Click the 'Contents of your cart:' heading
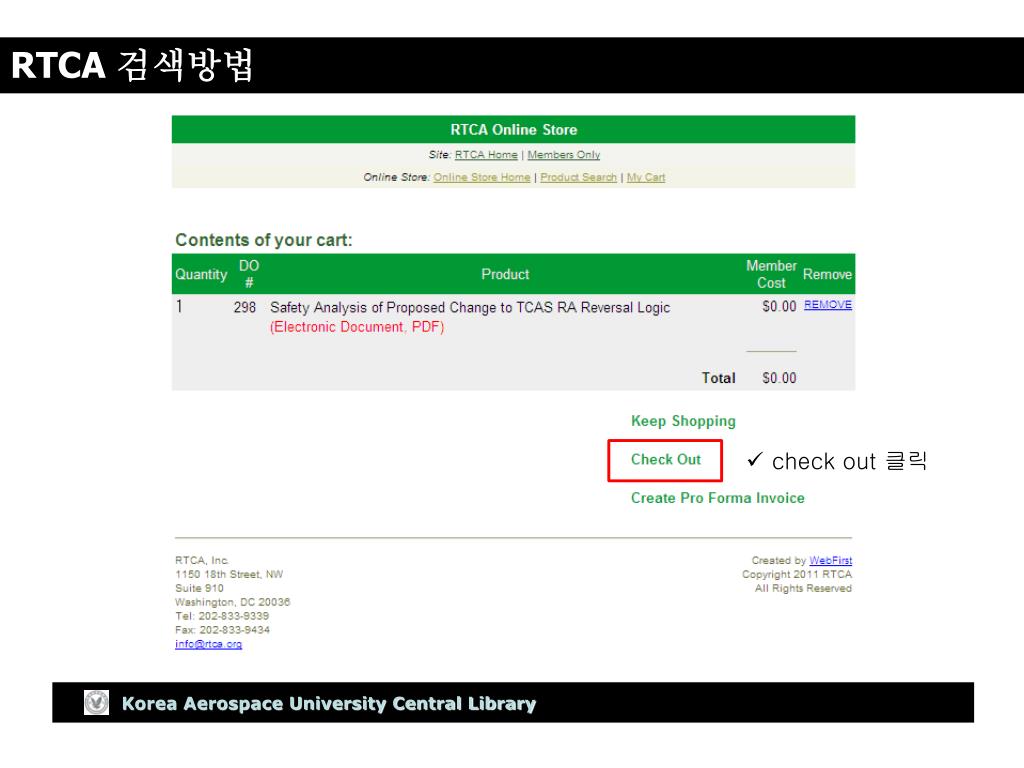Image resolution: width=1024 pixels, height=768 pixels. [264, 240]
